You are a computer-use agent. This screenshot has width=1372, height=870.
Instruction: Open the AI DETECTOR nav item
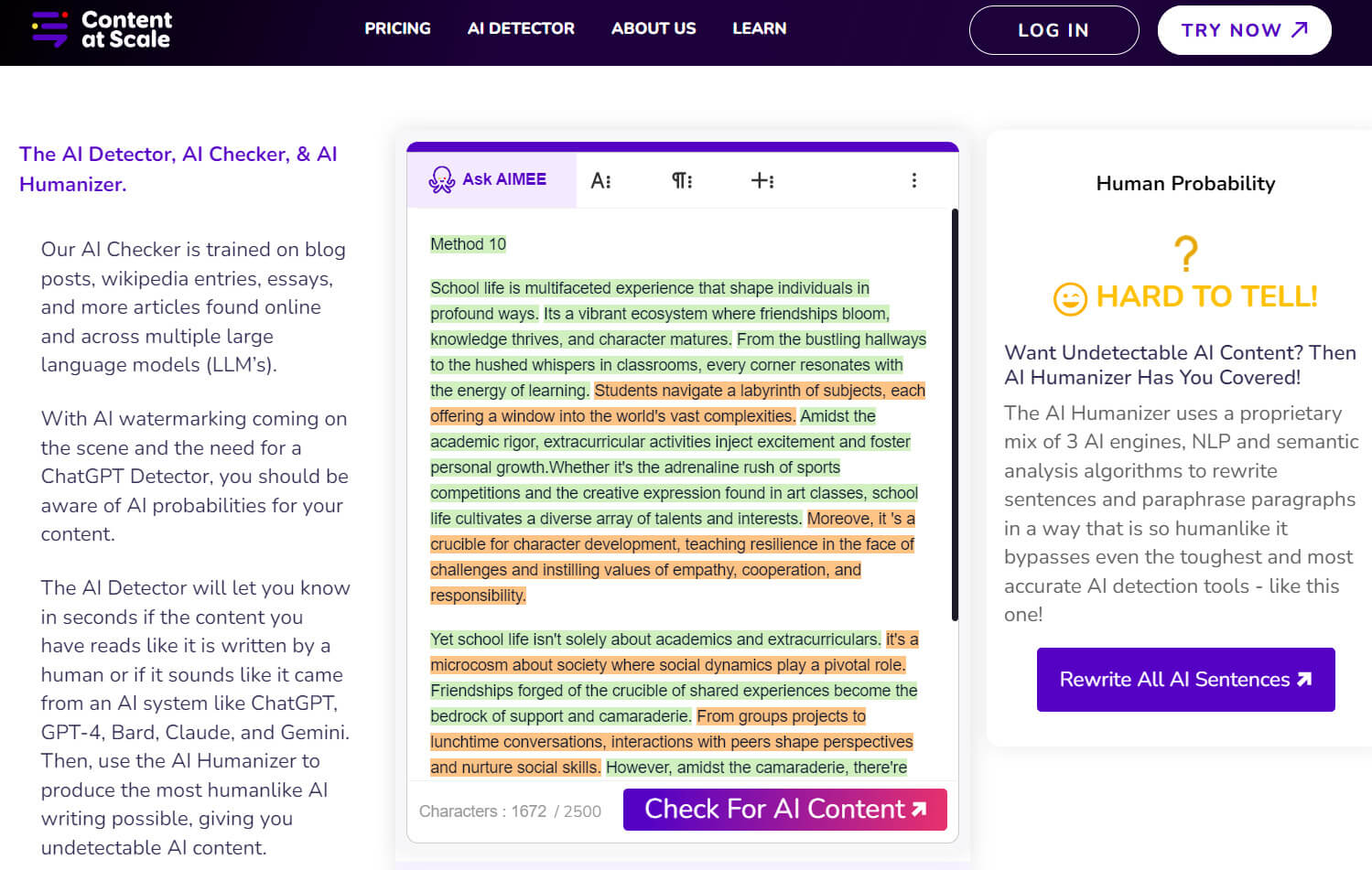521,28
